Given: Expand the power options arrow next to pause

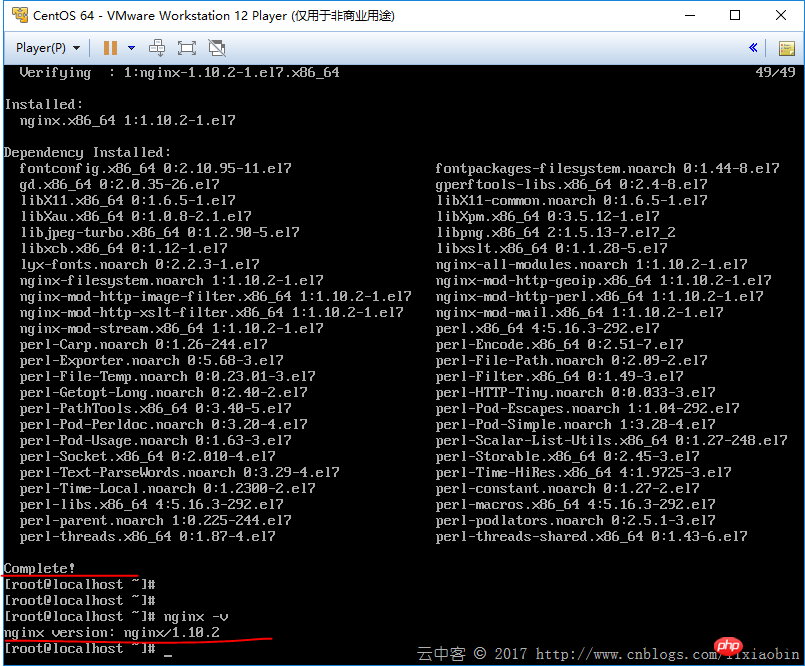Looking at the screenshot, I should pos(131,48).
